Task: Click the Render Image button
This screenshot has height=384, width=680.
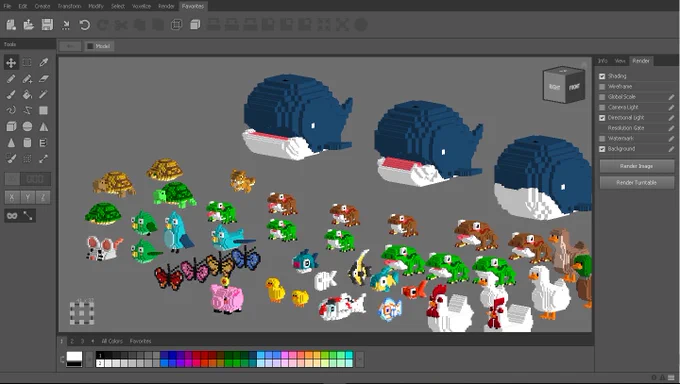Action: [637, 166]
